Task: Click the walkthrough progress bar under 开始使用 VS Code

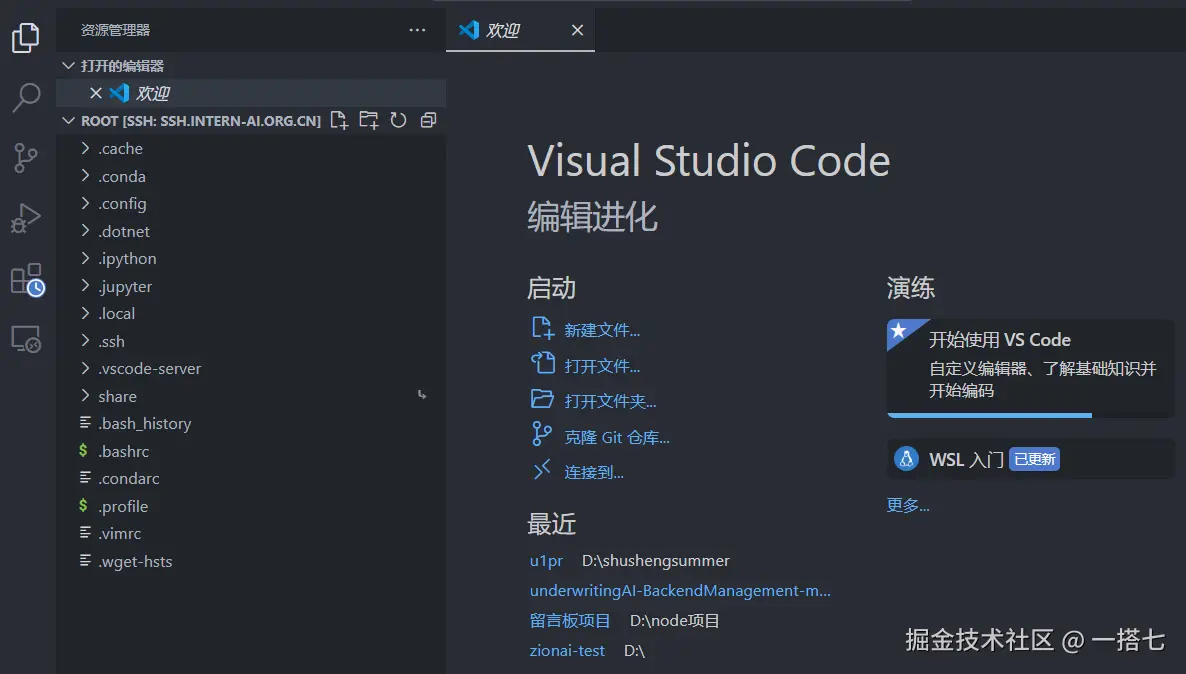Action: click(x=989, y=415)
